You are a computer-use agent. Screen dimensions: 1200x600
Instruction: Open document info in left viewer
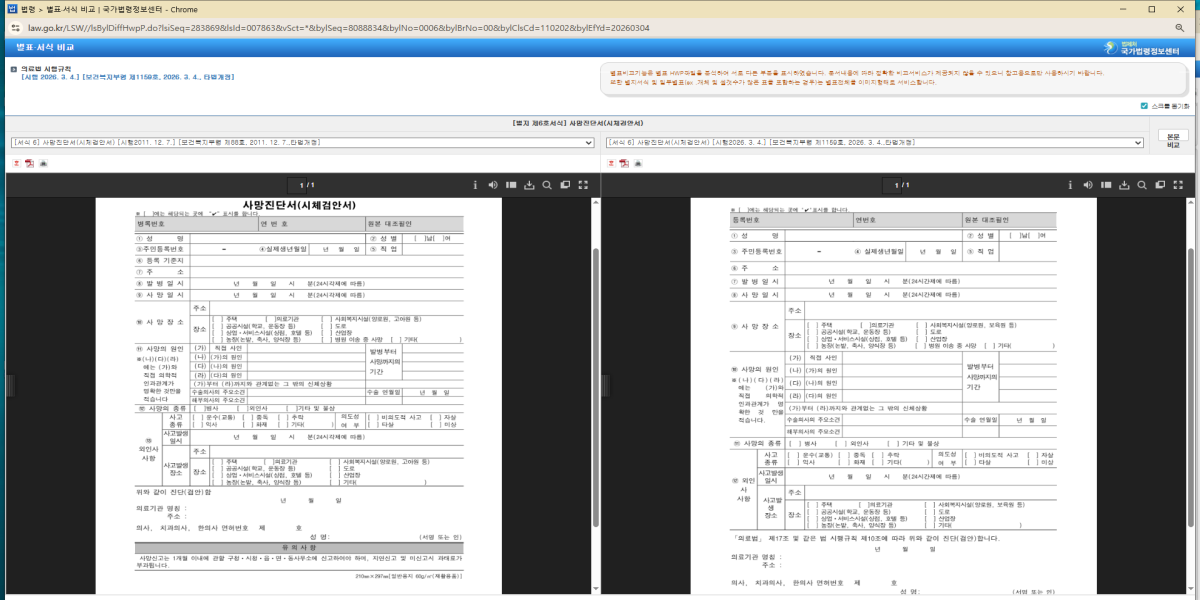(475, 185)
